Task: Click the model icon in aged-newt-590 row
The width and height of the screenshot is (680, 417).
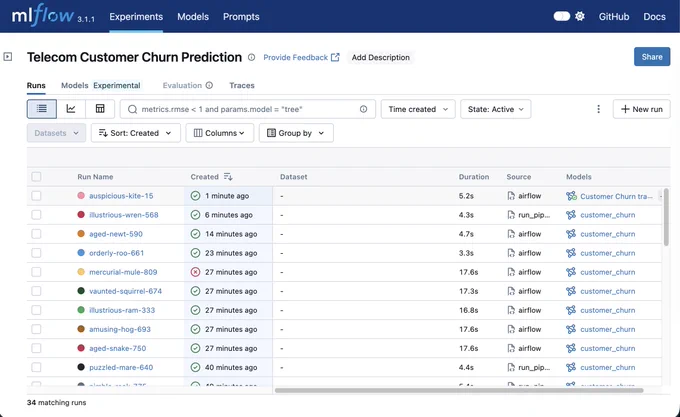Action: [x=571, y=234]
